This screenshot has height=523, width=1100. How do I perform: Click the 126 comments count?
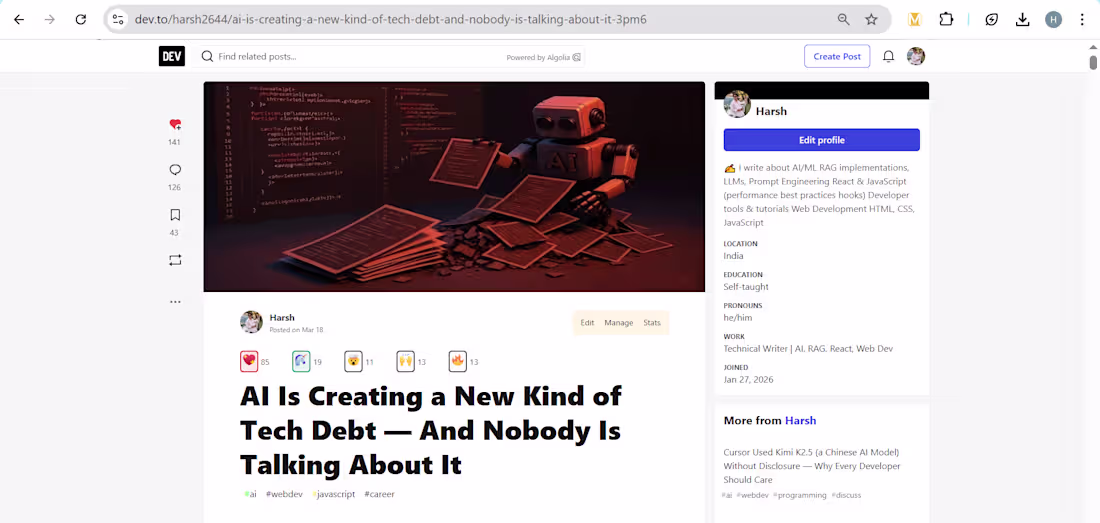click(175, 187)
